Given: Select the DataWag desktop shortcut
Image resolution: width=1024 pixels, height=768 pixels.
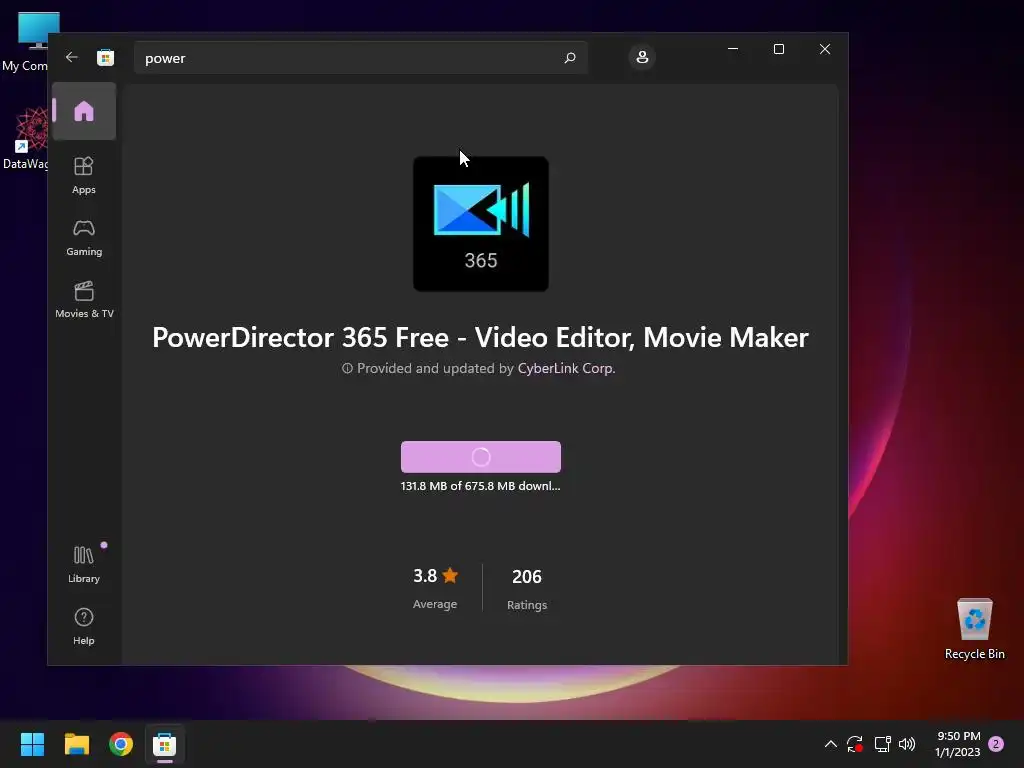Looking at the screenshot, I should pos(27,140).
